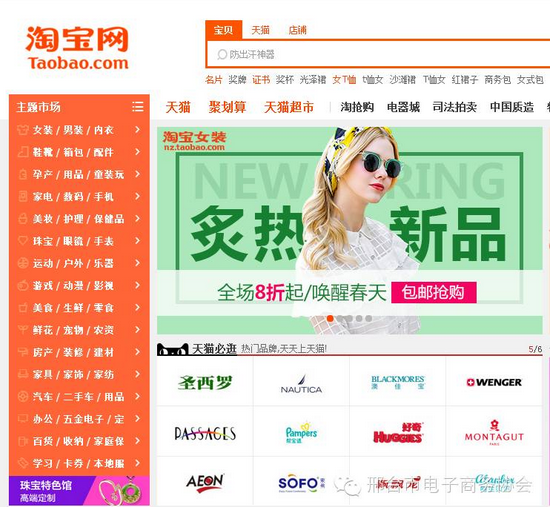Screen dimensions: 550x507
Task: Open the HUGGIES brand logo
Action: pyautogui.click(x=398, y=433)
